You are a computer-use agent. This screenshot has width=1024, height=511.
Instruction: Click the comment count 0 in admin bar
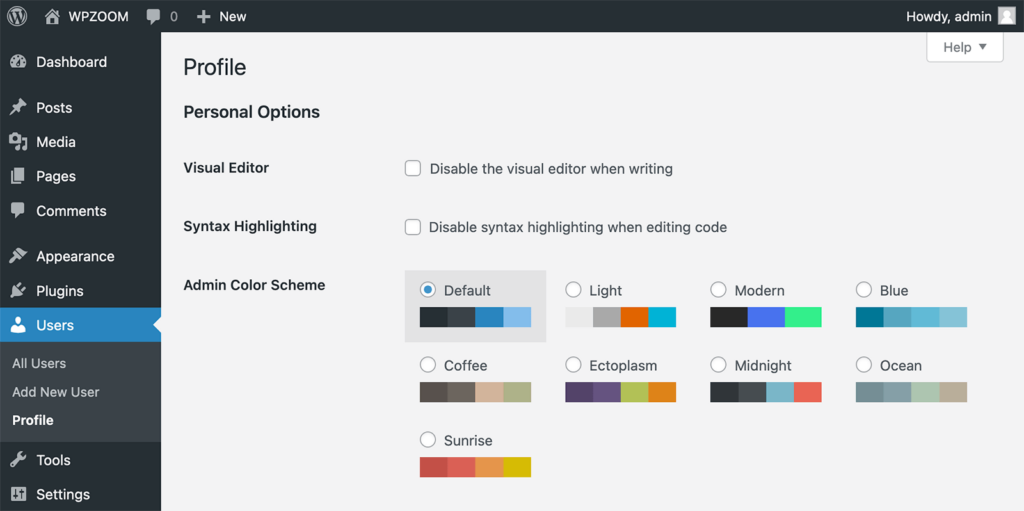(x=174, y=17)
